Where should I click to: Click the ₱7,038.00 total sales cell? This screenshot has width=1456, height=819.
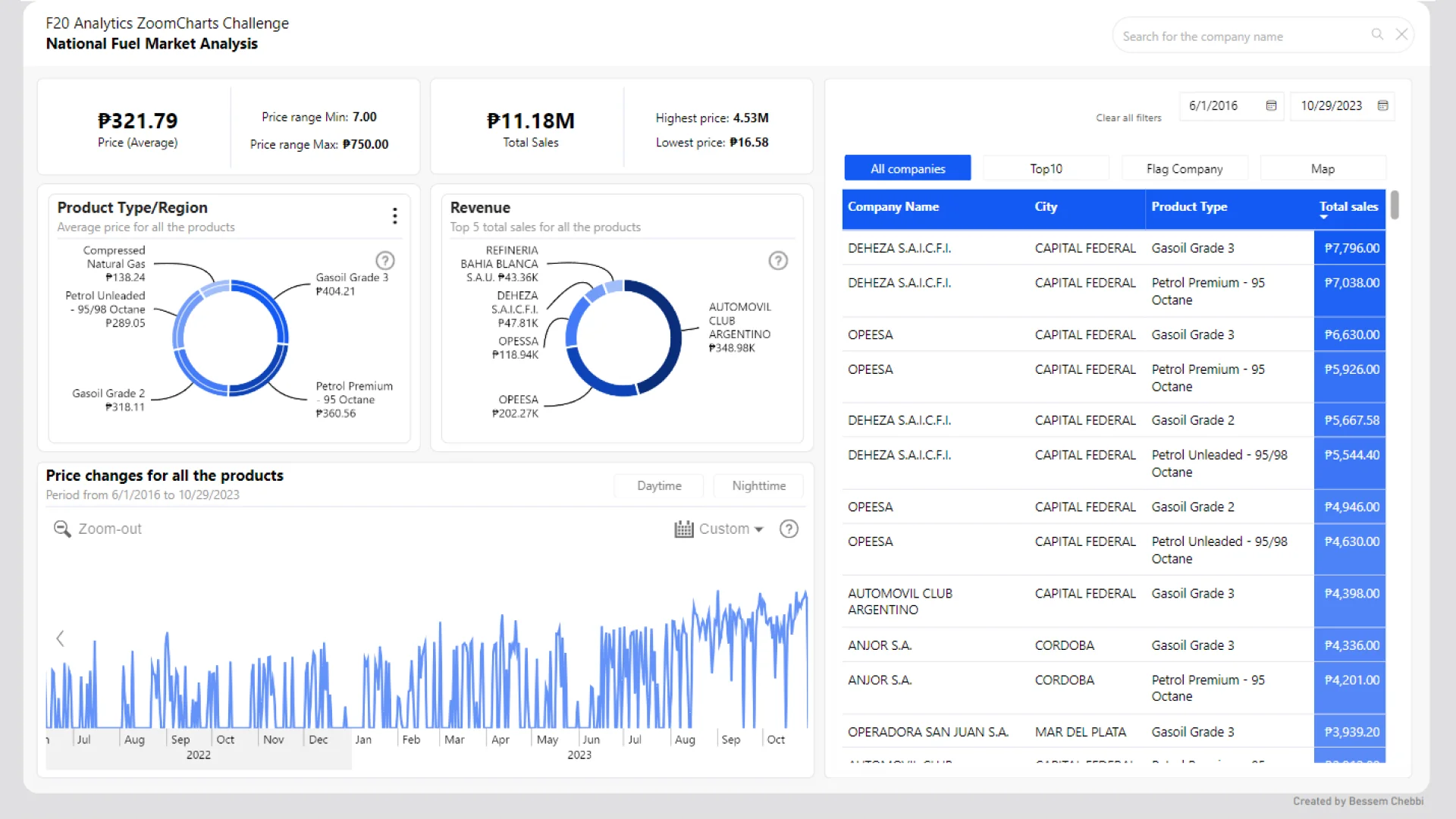[1350, 290]
